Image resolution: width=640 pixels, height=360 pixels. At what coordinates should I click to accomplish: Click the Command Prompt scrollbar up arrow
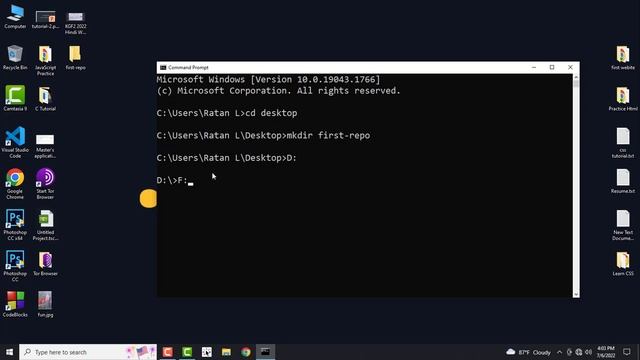[x=576, y=77]
